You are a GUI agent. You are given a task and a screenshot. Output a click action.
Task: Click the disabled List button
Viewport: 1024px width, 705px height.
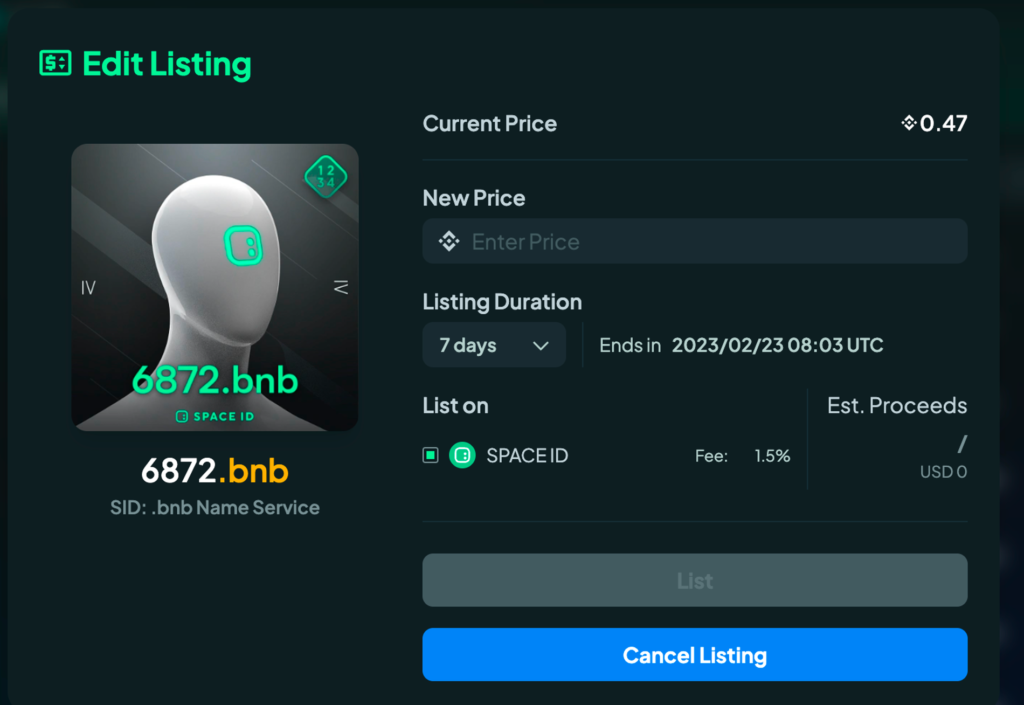pyautogui.click(x=695, y=580)
